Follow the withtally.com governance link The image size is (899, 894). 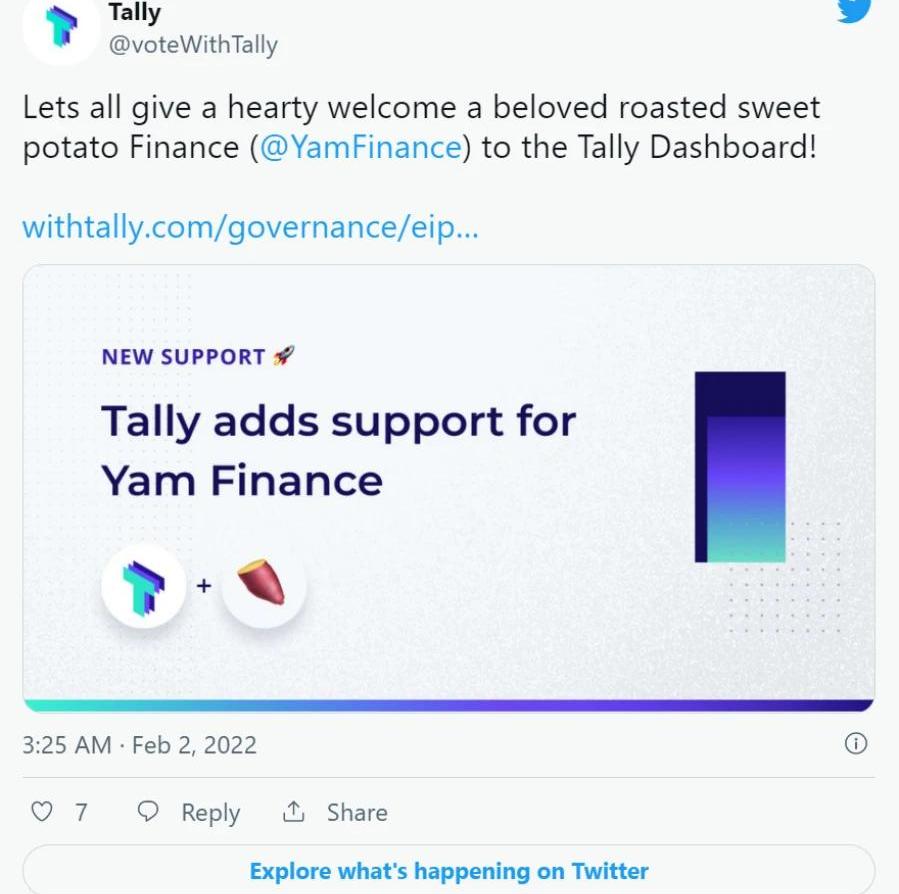click(x=251, y=228)
